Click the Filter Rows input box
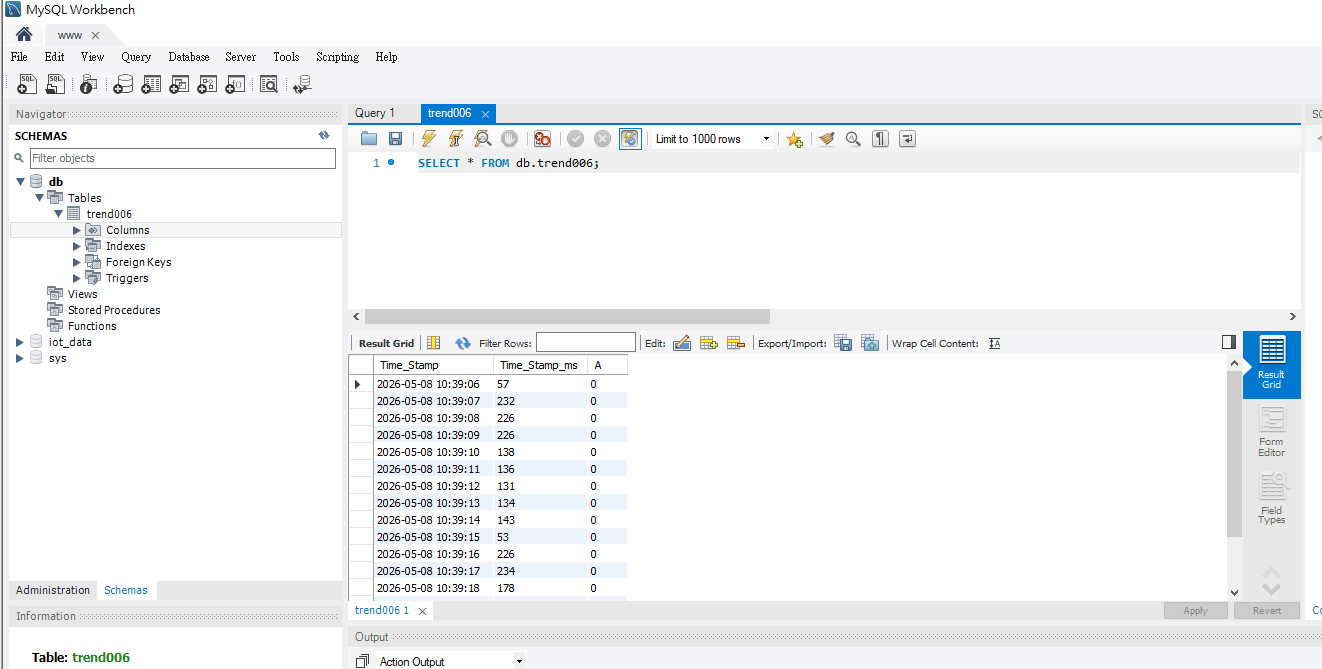Screen dimensions: 1322x669 [585, 343]
